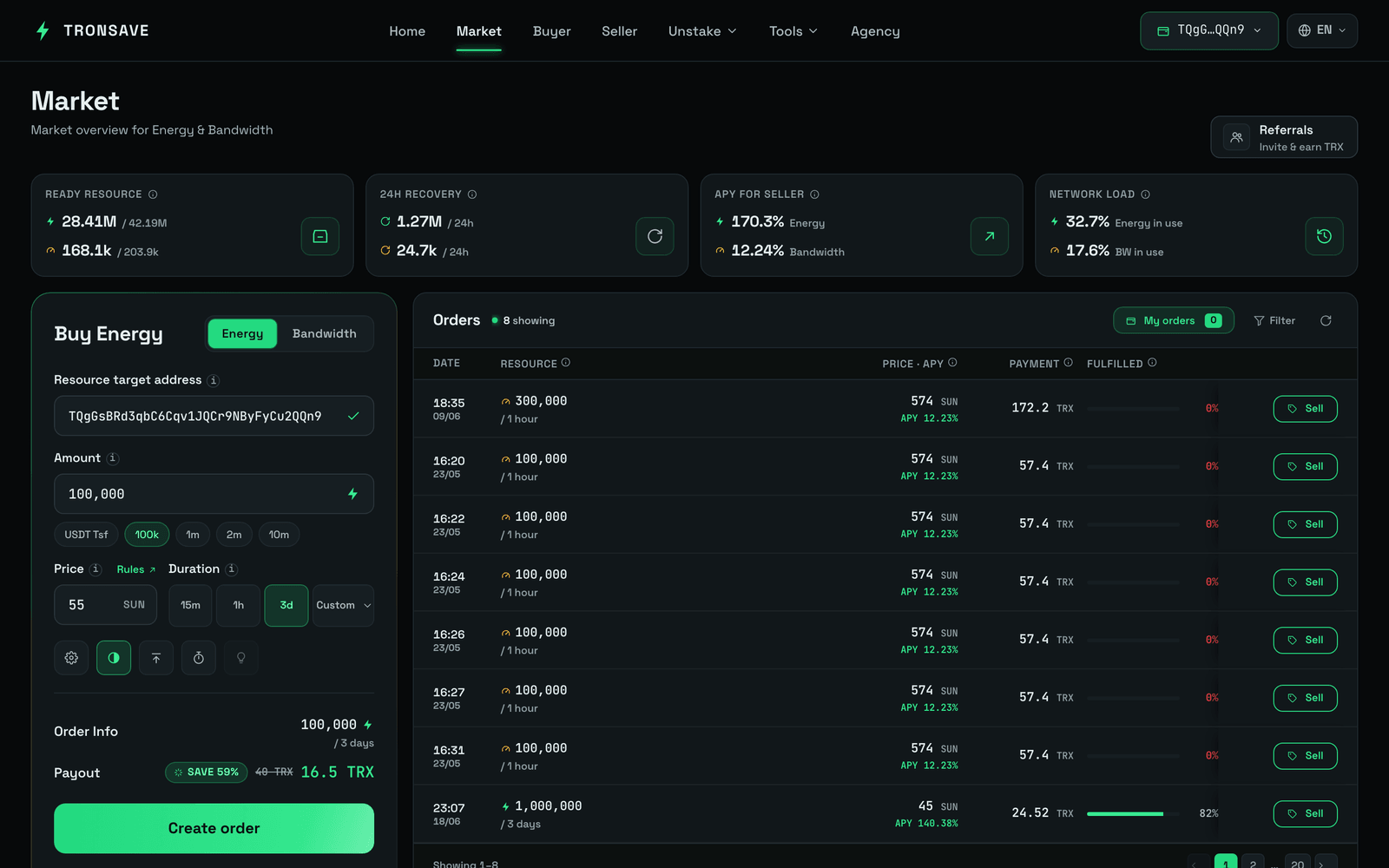Viewport: 1389px width, 868px height.
Task: Click the Resource target address input
Action: (x=214, y=416)
